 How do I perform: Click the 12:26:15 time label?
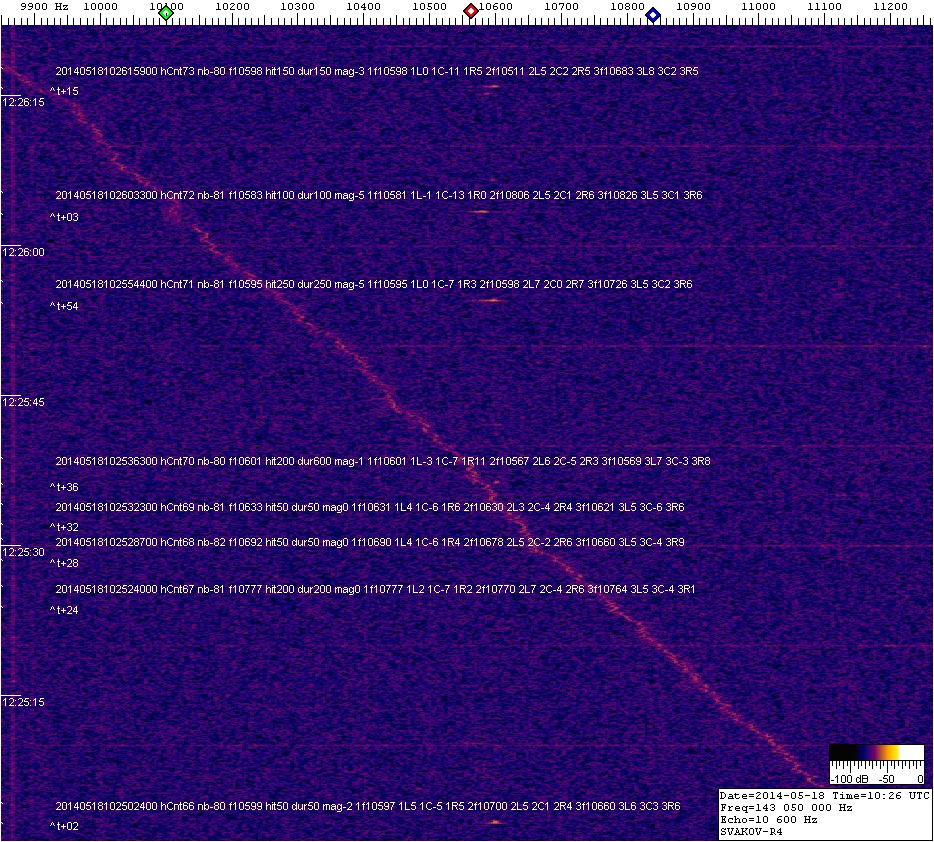[23, 102]
